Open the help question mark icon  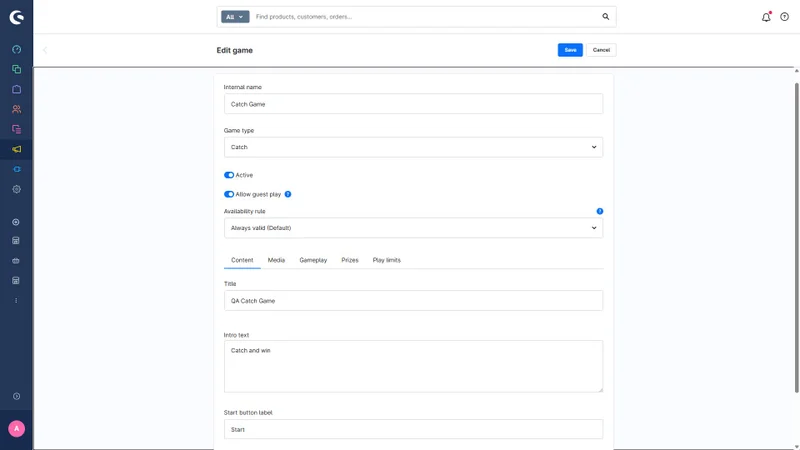784,17
